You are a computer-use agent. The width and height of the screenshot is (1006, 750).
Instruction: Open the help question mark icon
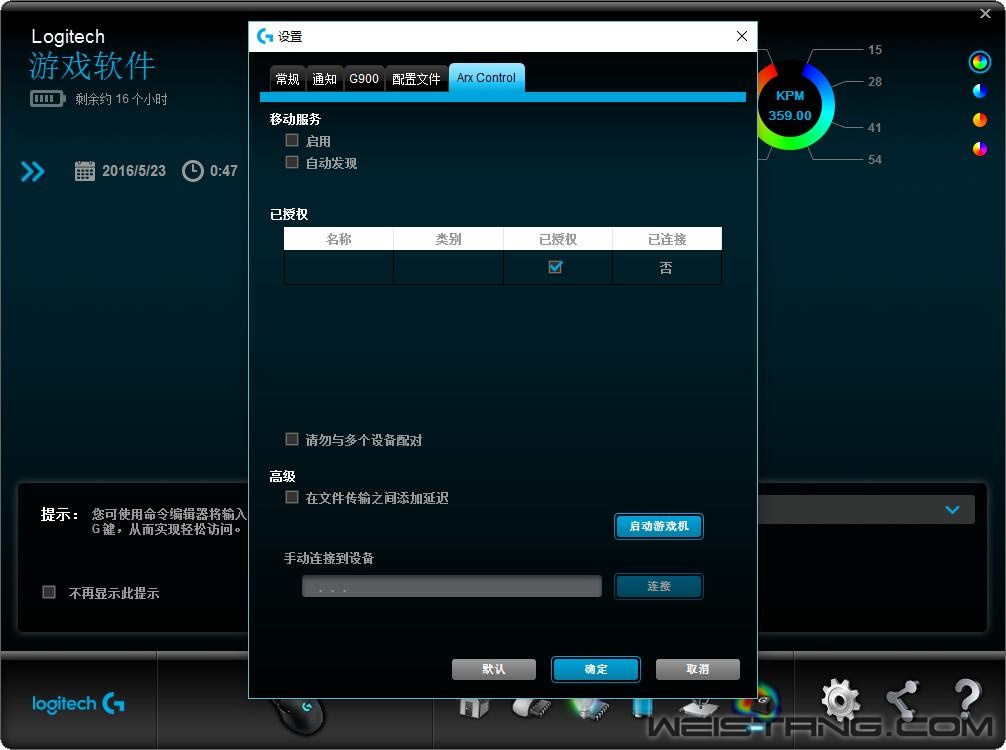click(967, 698)
